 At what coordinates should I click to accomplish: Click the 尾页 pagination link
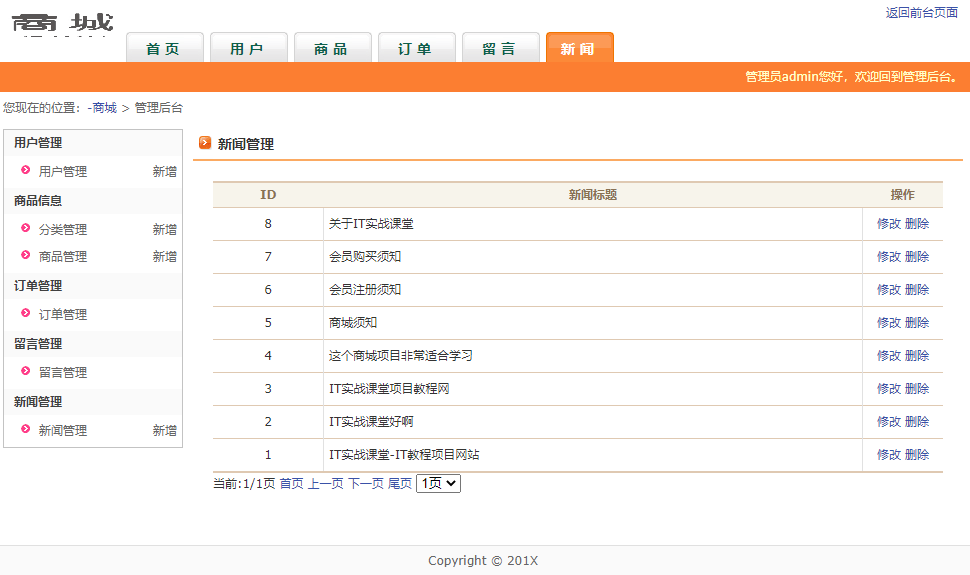pyautogui.click(x=400, y=483)
